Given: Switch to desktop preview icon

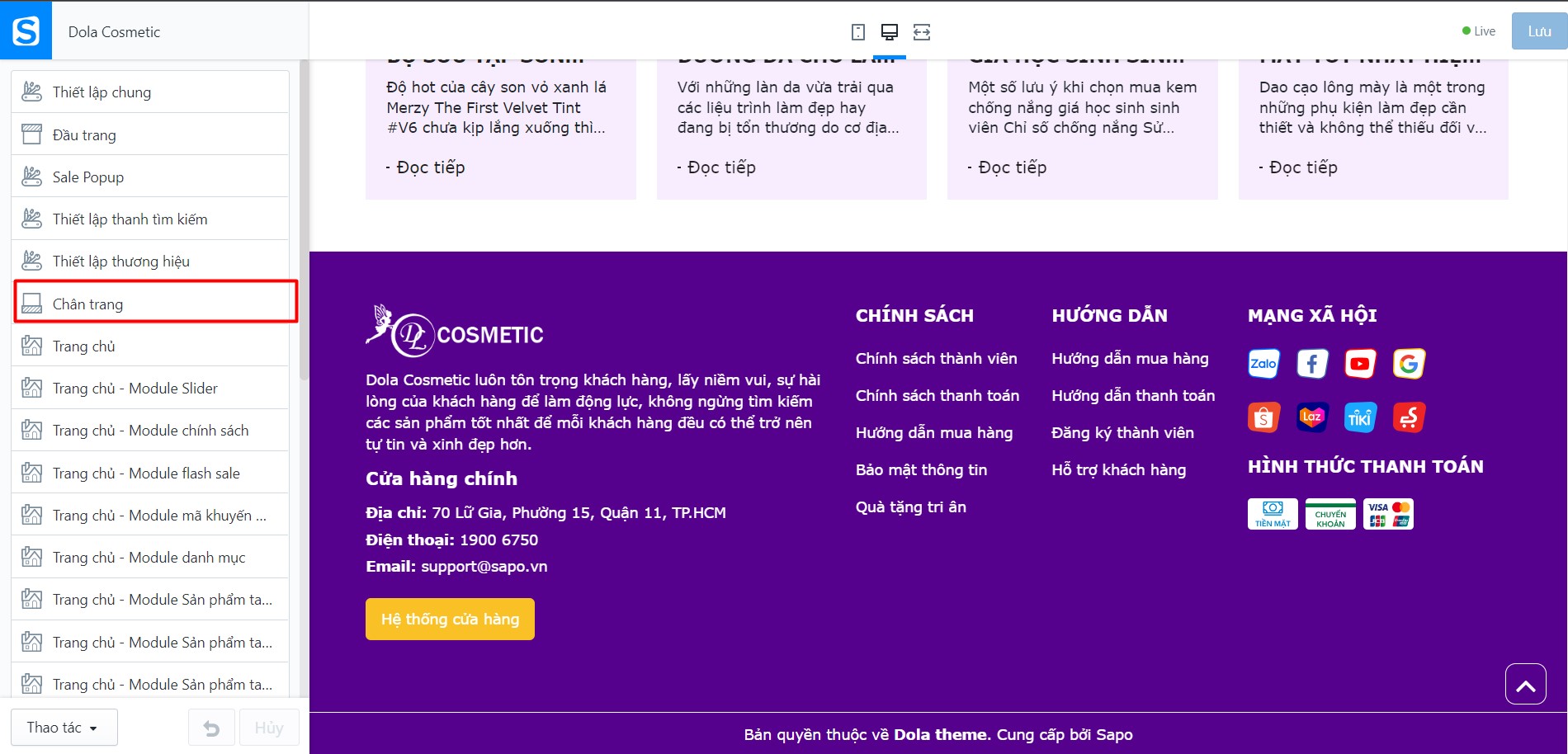Looking at the screenshot, I should click(890, 32).
